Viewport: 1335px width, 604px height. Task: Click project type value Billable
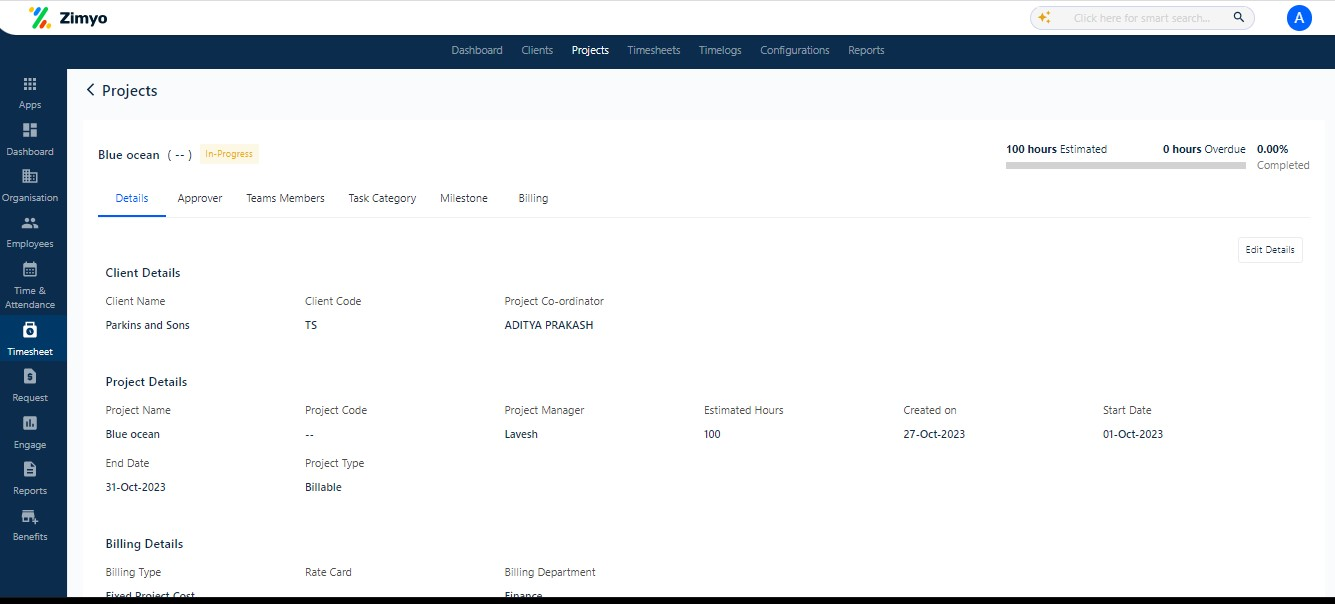[x=323, y=487]
